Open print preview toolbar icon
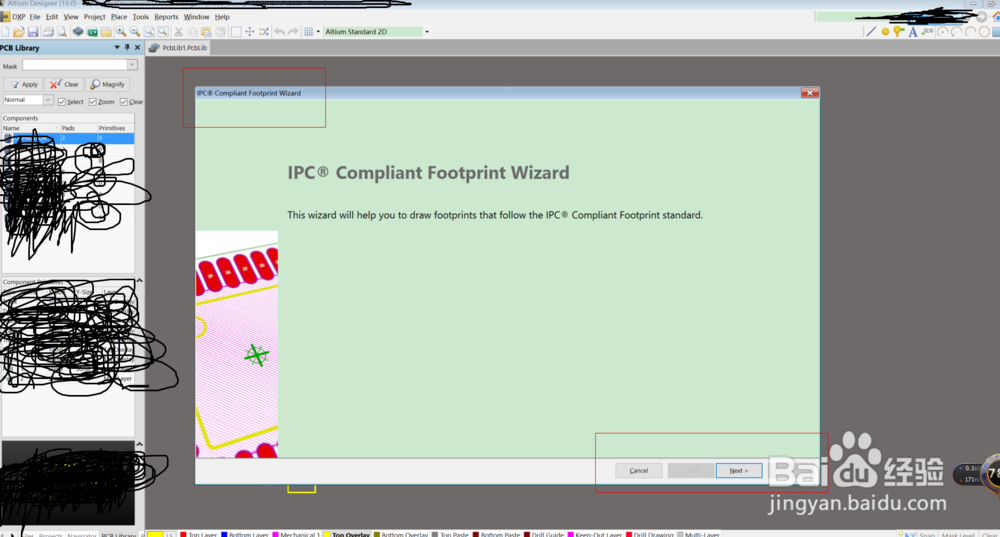This screenshot has width=1000, height=537. coord(62,32)
